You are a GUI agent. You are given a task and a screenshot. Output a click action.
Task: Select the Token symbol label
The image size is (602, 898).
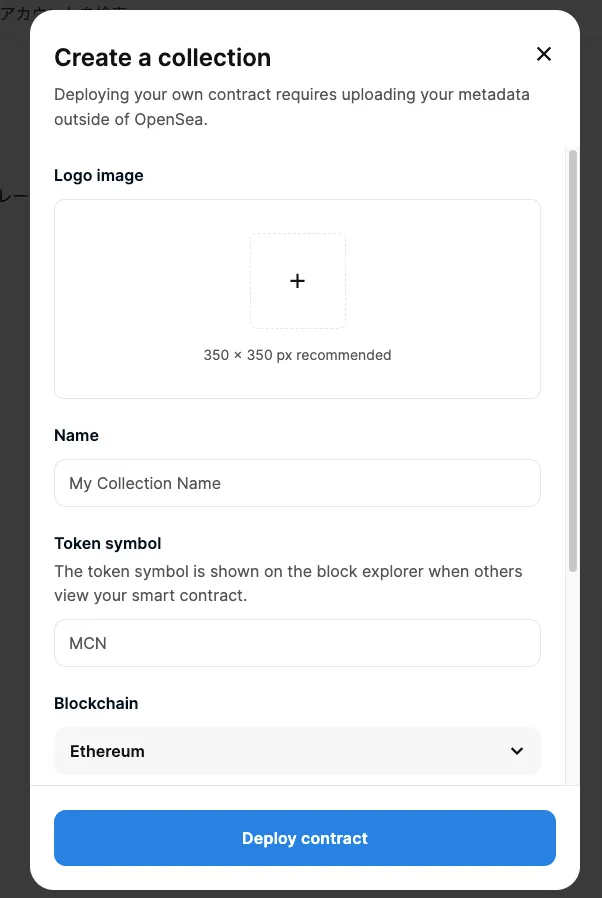coord(107,543)
